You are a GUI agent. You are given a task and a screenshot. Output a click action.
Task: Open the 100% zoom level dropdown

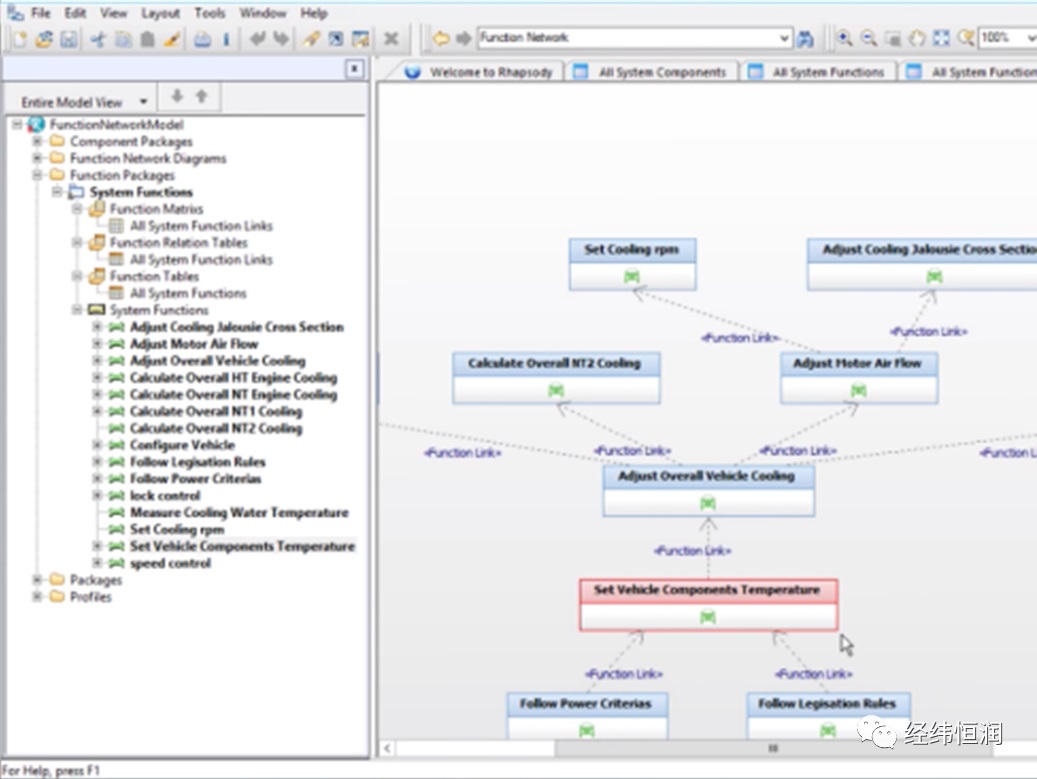pos(1031,38)
